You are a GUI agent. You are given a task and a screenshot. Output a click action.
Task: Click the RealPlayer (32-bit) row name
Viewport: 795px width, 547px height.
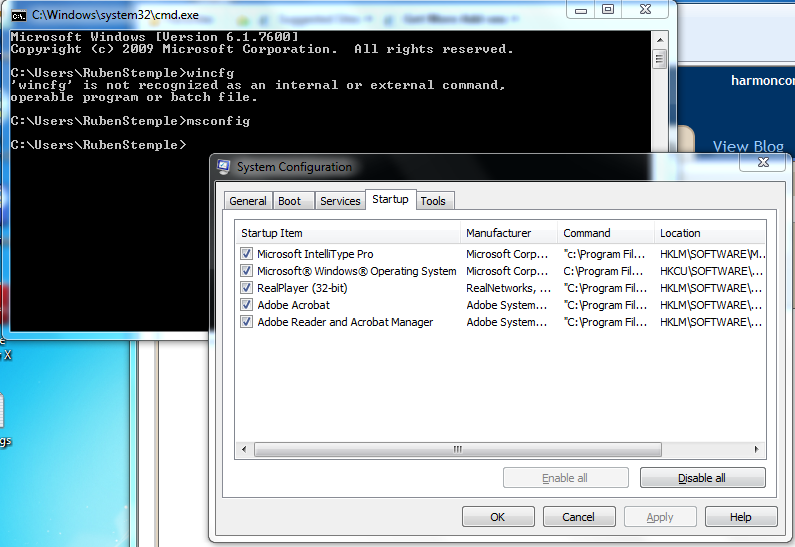[x=302, y=288]
